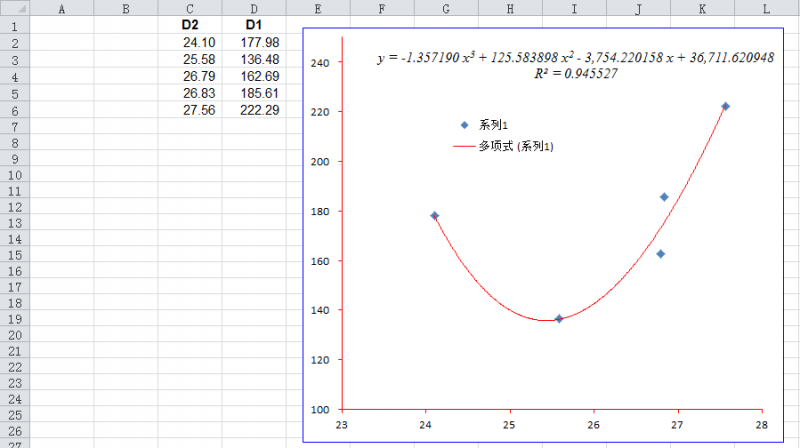Click cell with value 26.79

pos(190,76)
